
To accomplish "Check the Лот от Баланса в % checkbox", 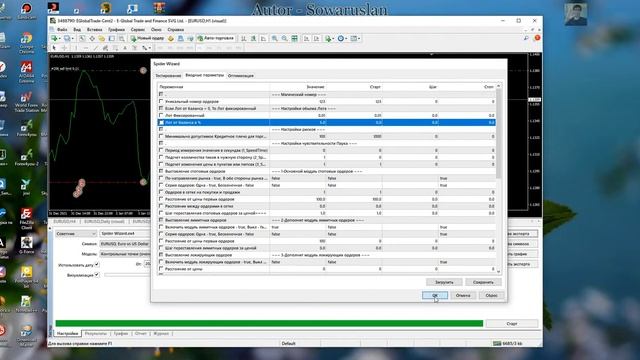I will coord(161,122).
